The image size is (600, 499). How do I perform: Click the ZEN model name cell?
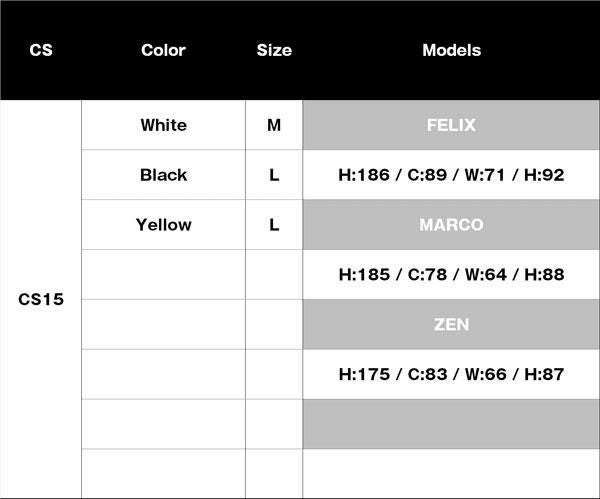[451, 324]
